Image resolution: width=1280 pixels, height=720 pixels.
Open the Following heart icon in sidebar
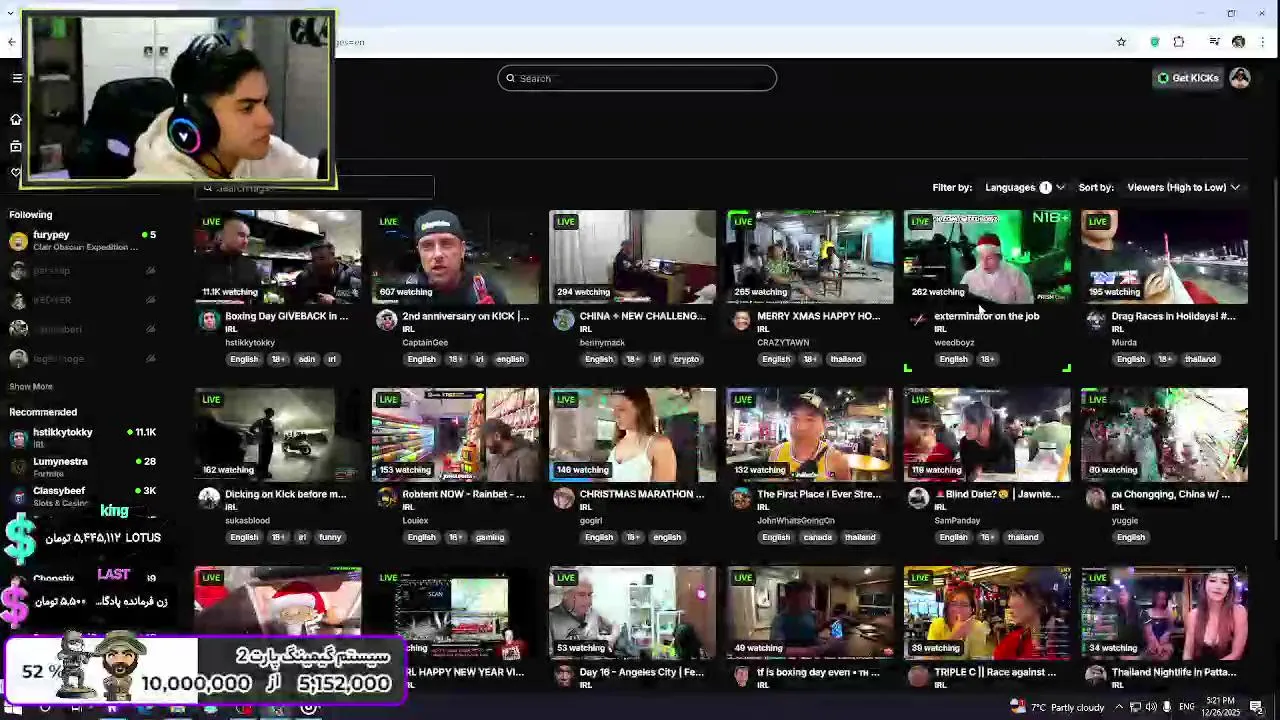click(x=16, y=173)
